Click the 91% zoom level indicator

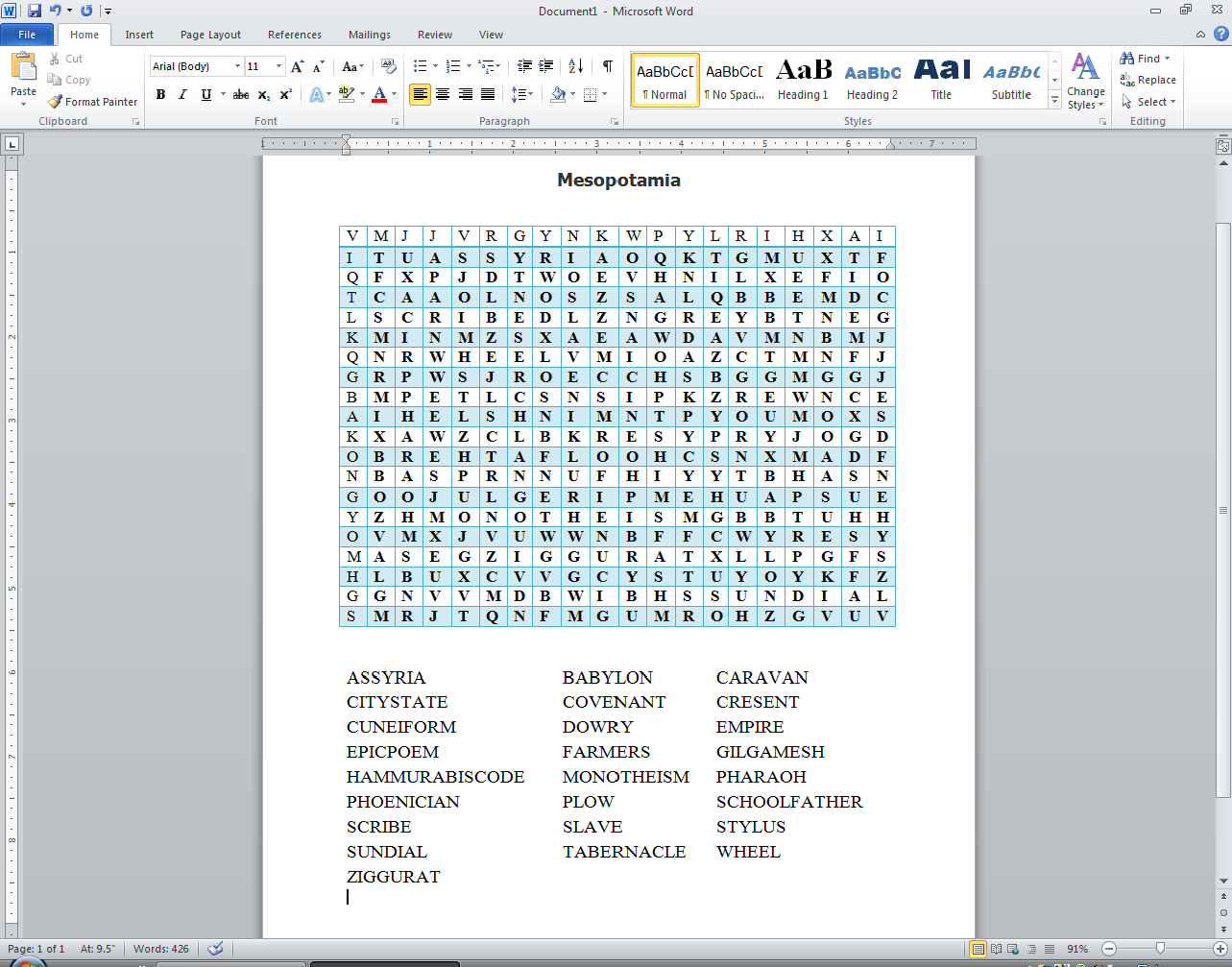pyautogui.click(x=1077, y=949)
